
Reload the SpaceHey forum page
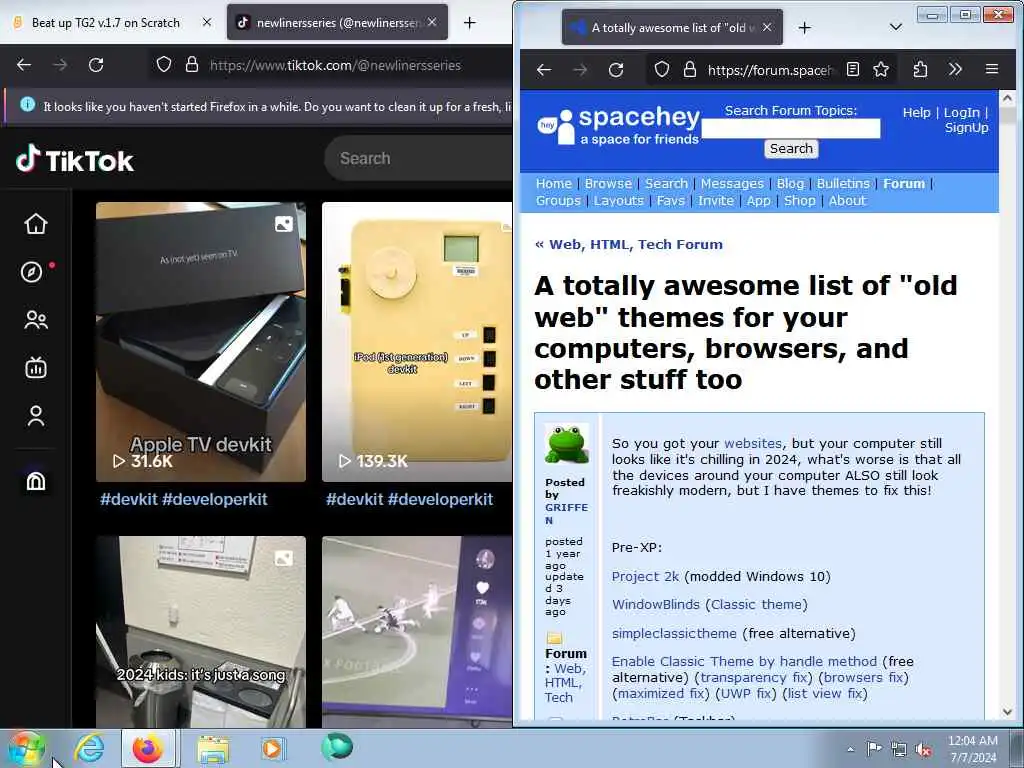pos(616,69)
